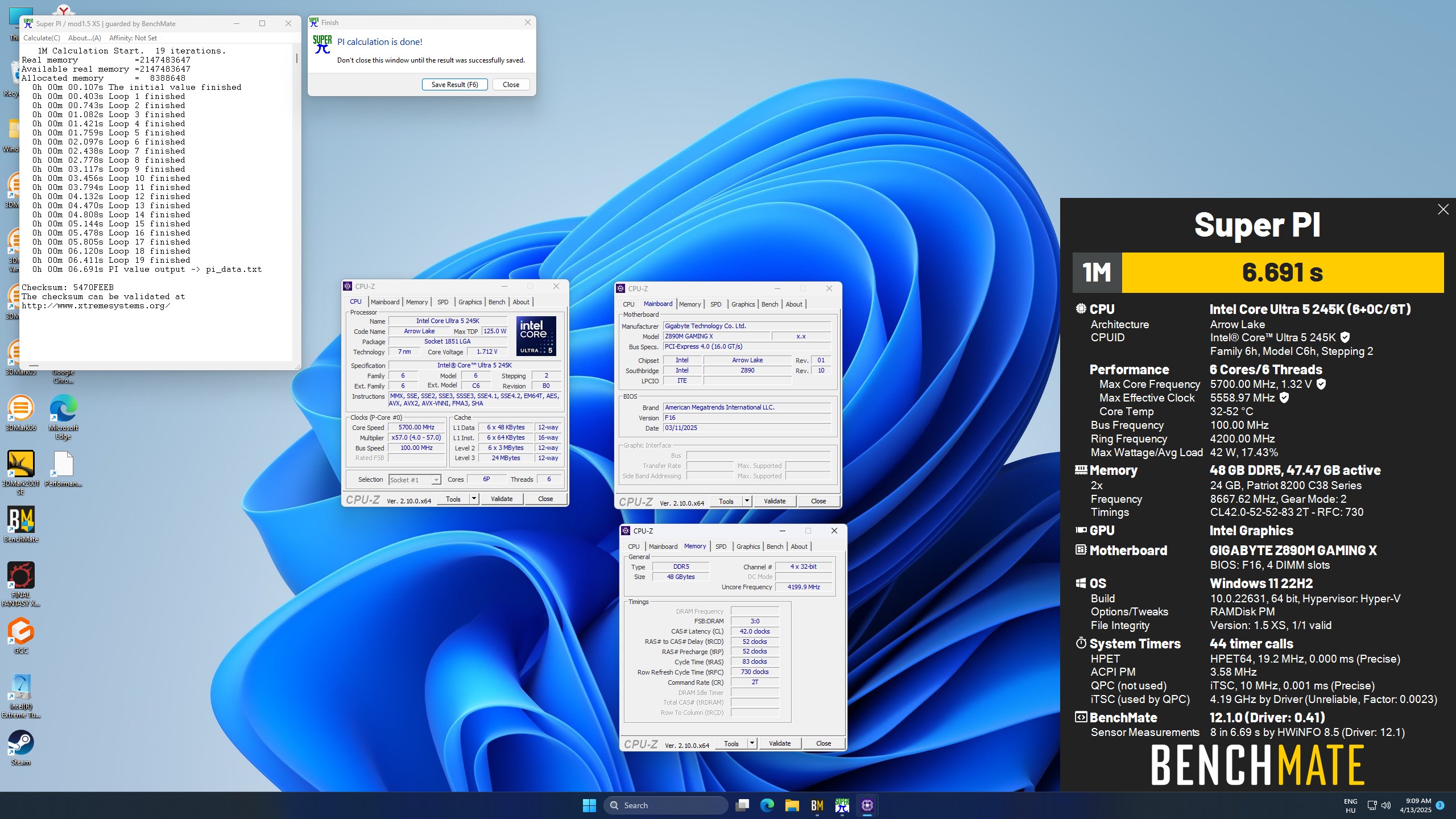Click the BIOS Version F16 field
The image size is (1456, 819).
click(747, 417)
